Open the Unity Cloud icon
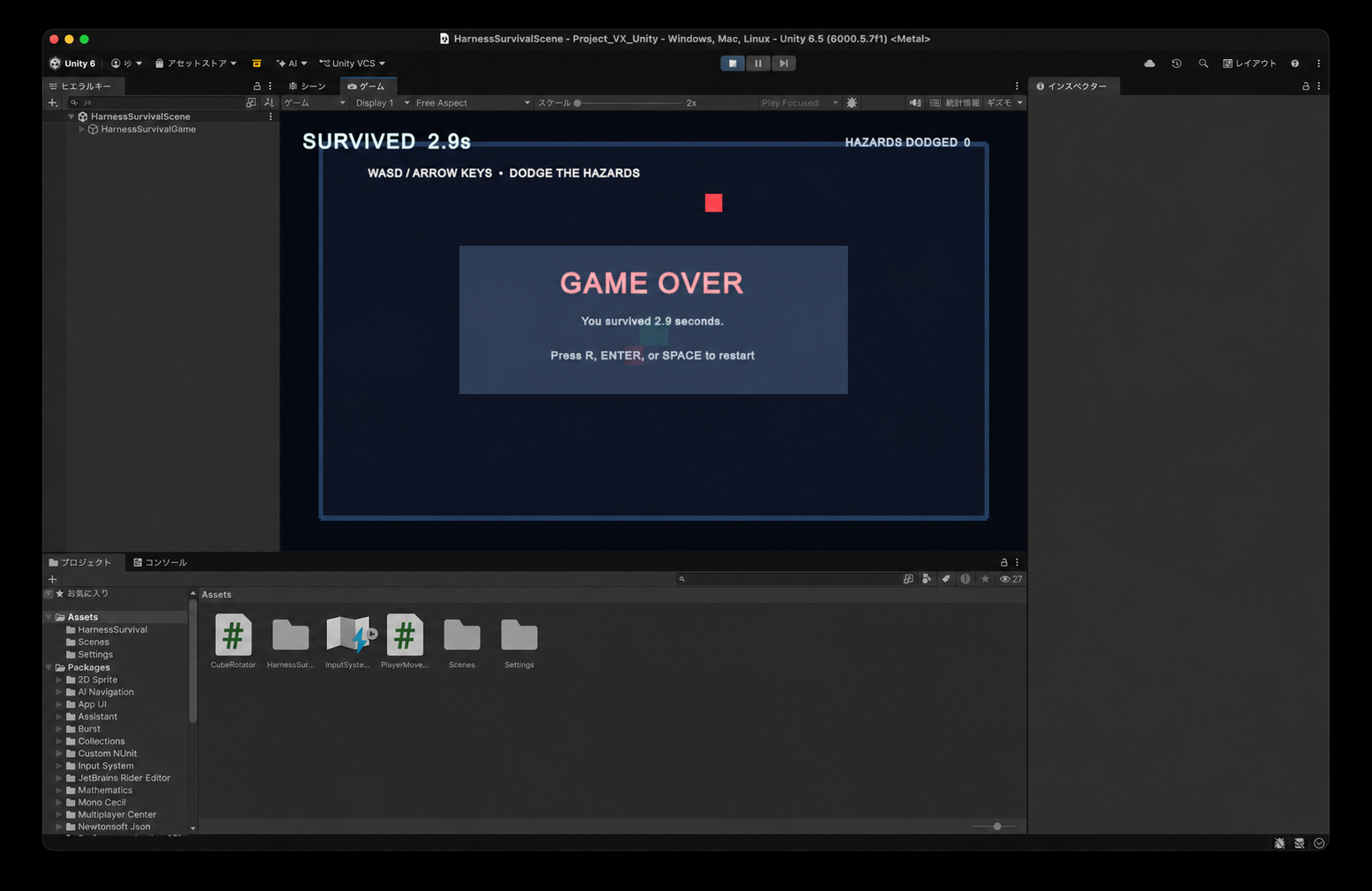 1150,63
